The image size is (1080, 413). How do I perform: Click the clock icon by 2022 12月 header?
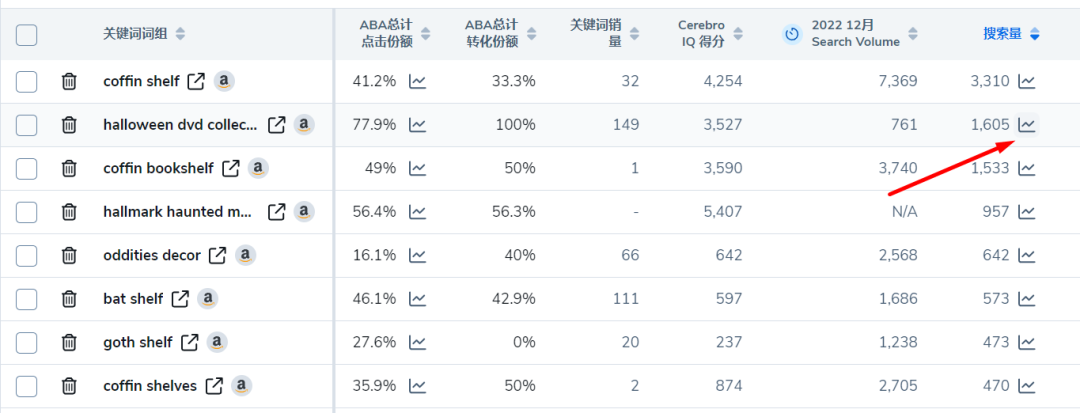793,34
